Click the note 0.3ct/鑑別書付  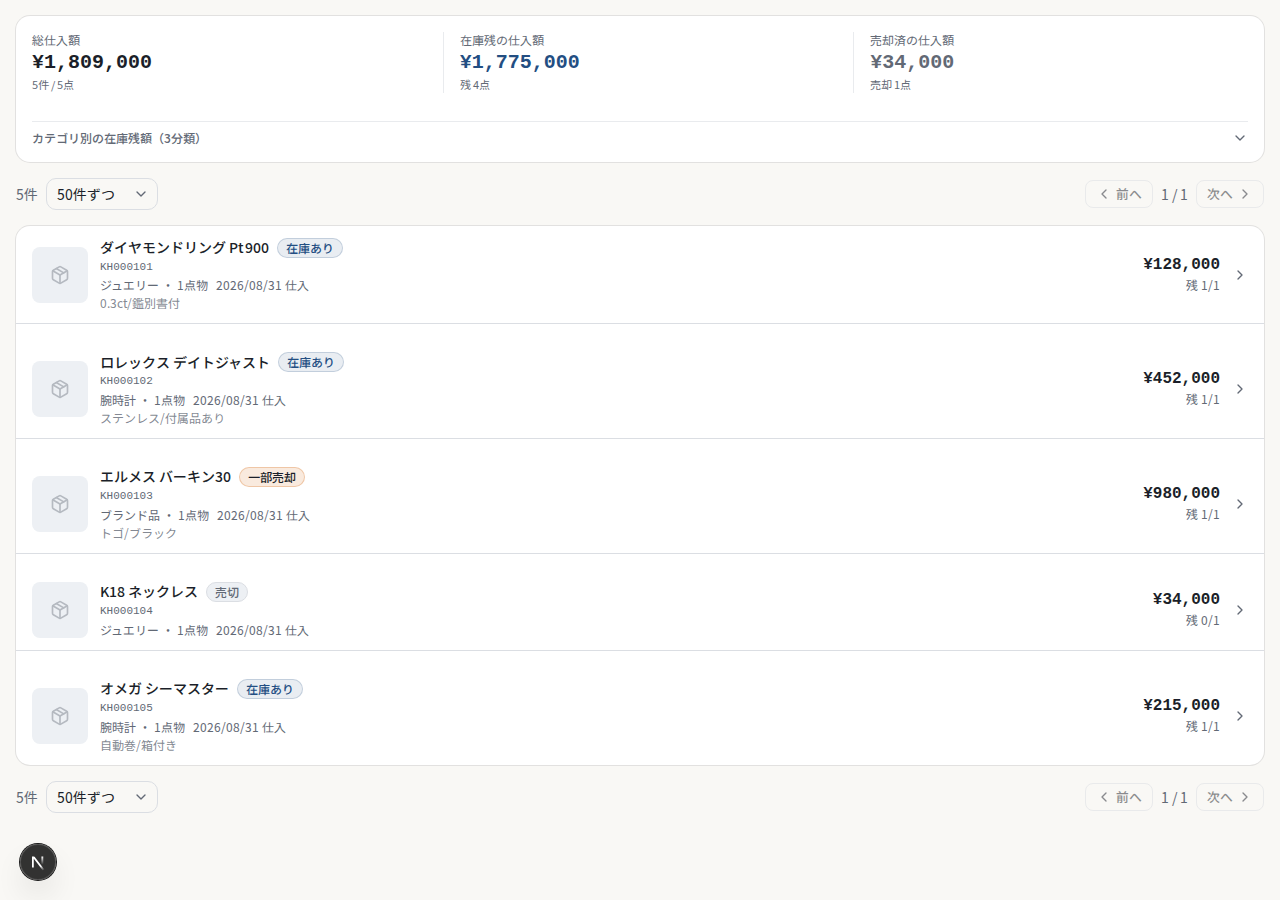[140, 304]
